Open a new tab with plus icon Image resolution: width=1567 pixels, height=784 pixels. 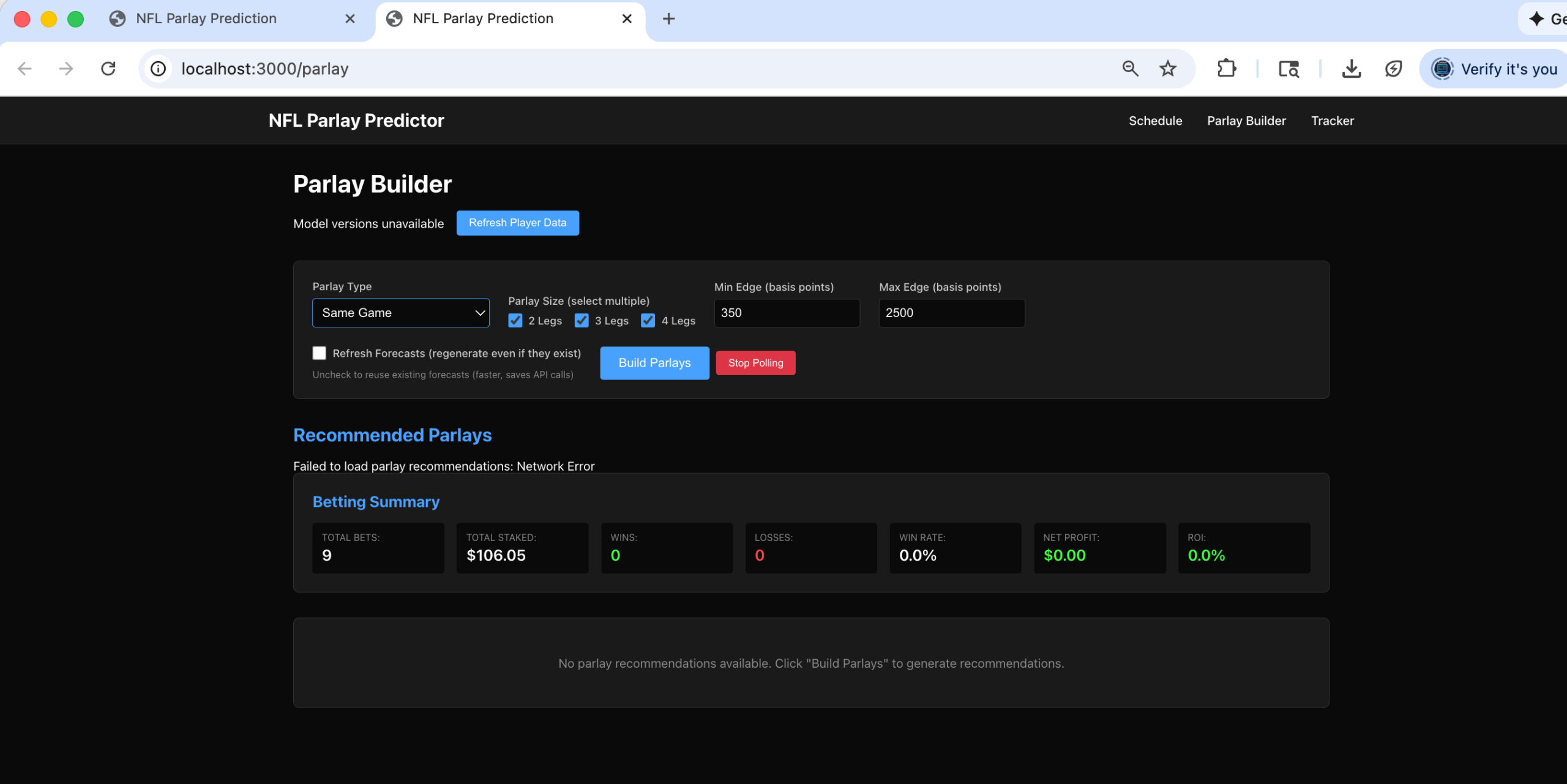coord(668,19)
